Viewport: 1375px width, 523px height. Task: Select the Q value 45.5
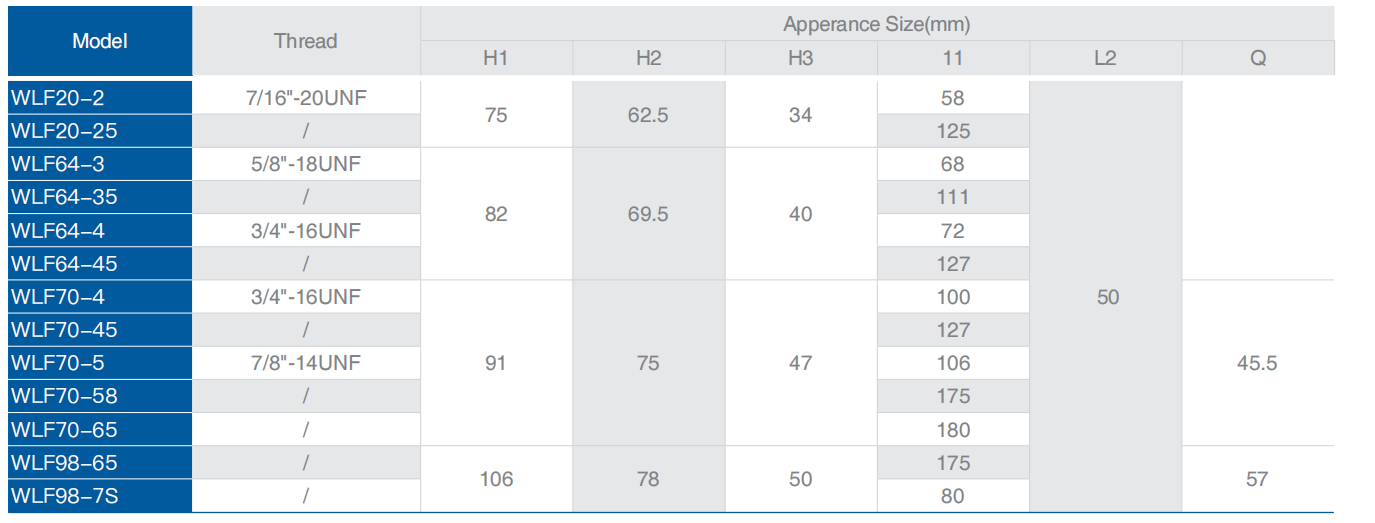(x=1257, y=363)
